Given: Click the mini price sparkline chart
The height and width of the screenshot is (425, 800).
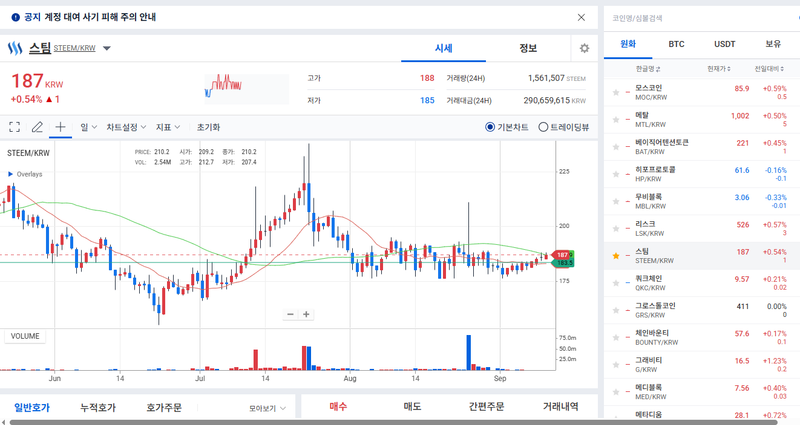Looking at the screenshot, I should [x=246, y=89].
